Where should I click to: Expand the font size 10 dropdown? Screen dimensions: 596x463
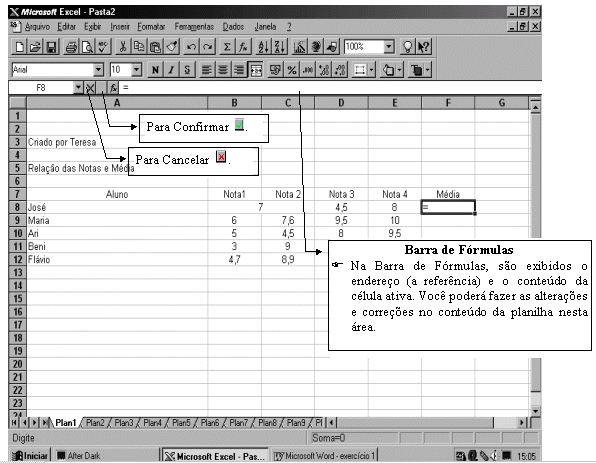136,70
